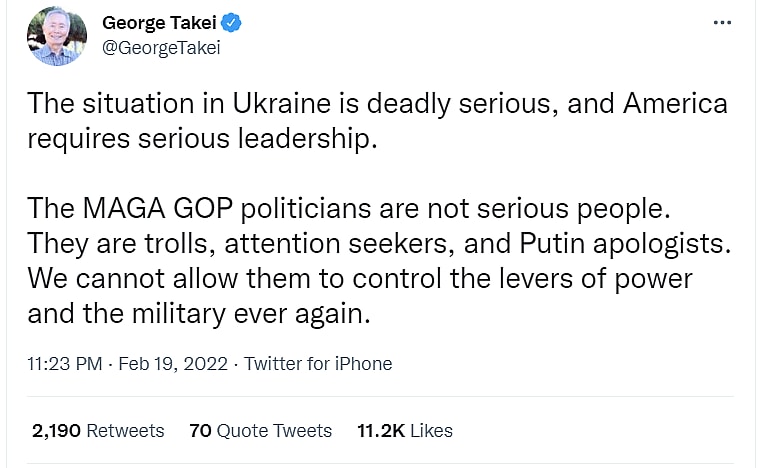Click the Feb 19, 2022 date
764x468 pixels.
(171, 364)
